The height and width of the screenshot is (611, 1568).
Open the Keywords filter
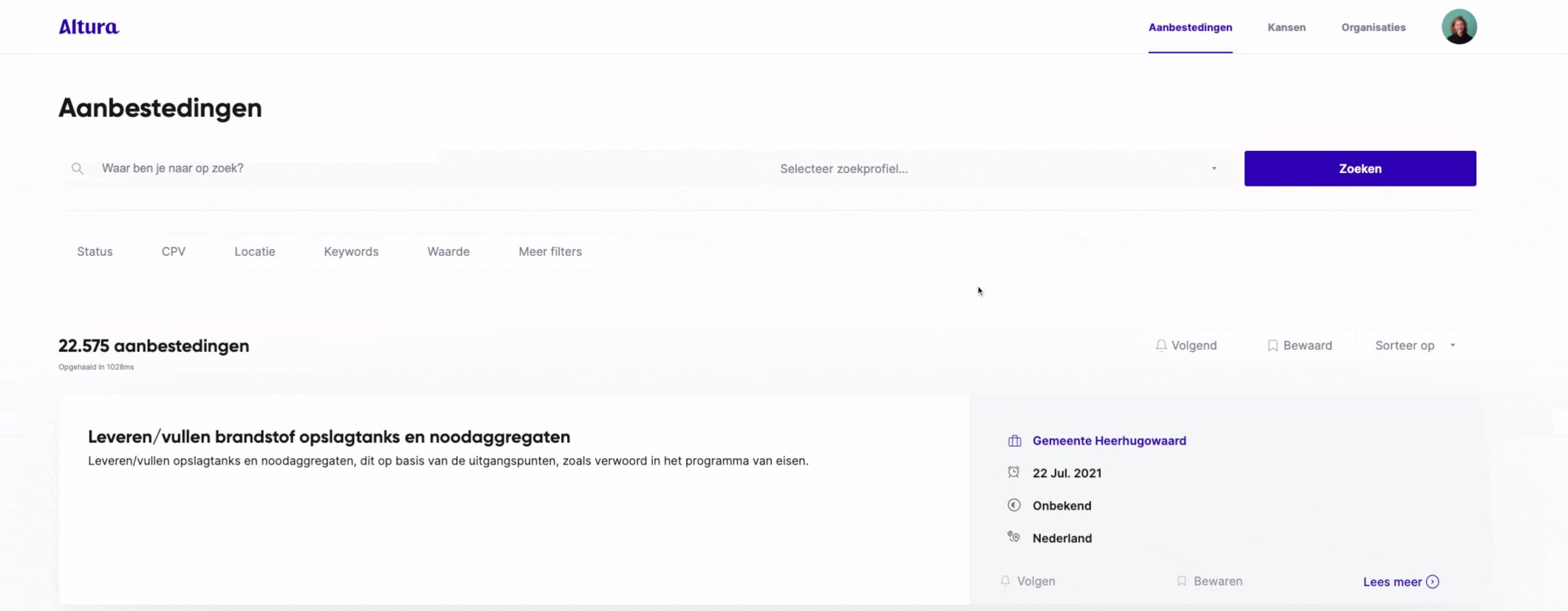click(351, 252)
